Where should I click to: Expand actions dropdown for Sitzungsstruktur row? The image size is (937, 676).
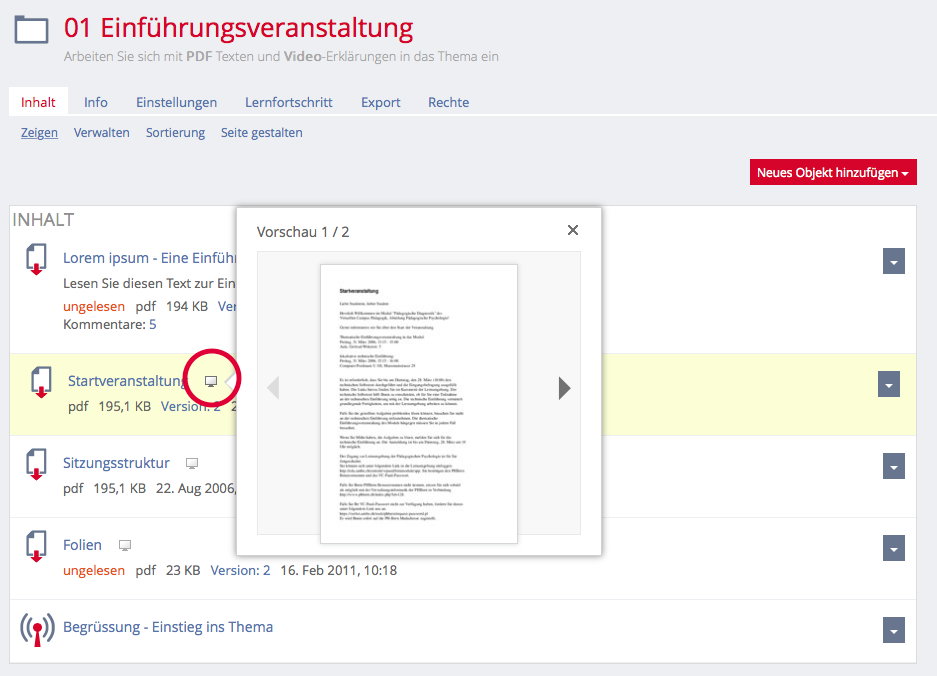pyautogui.click(x=894, y=466)
